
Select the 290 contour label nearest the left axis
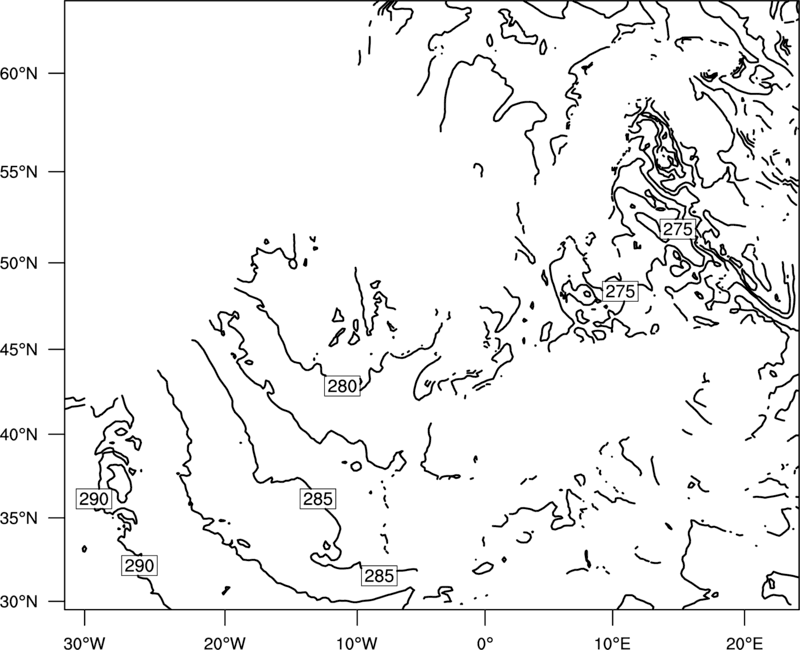pyautogui.click(x=94, y=498)
